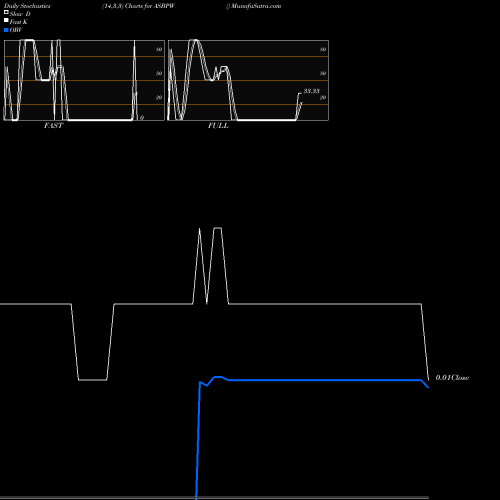Select the Slow D legend label
The height and width of the screenshot is (500, 500).
[20, 14]
